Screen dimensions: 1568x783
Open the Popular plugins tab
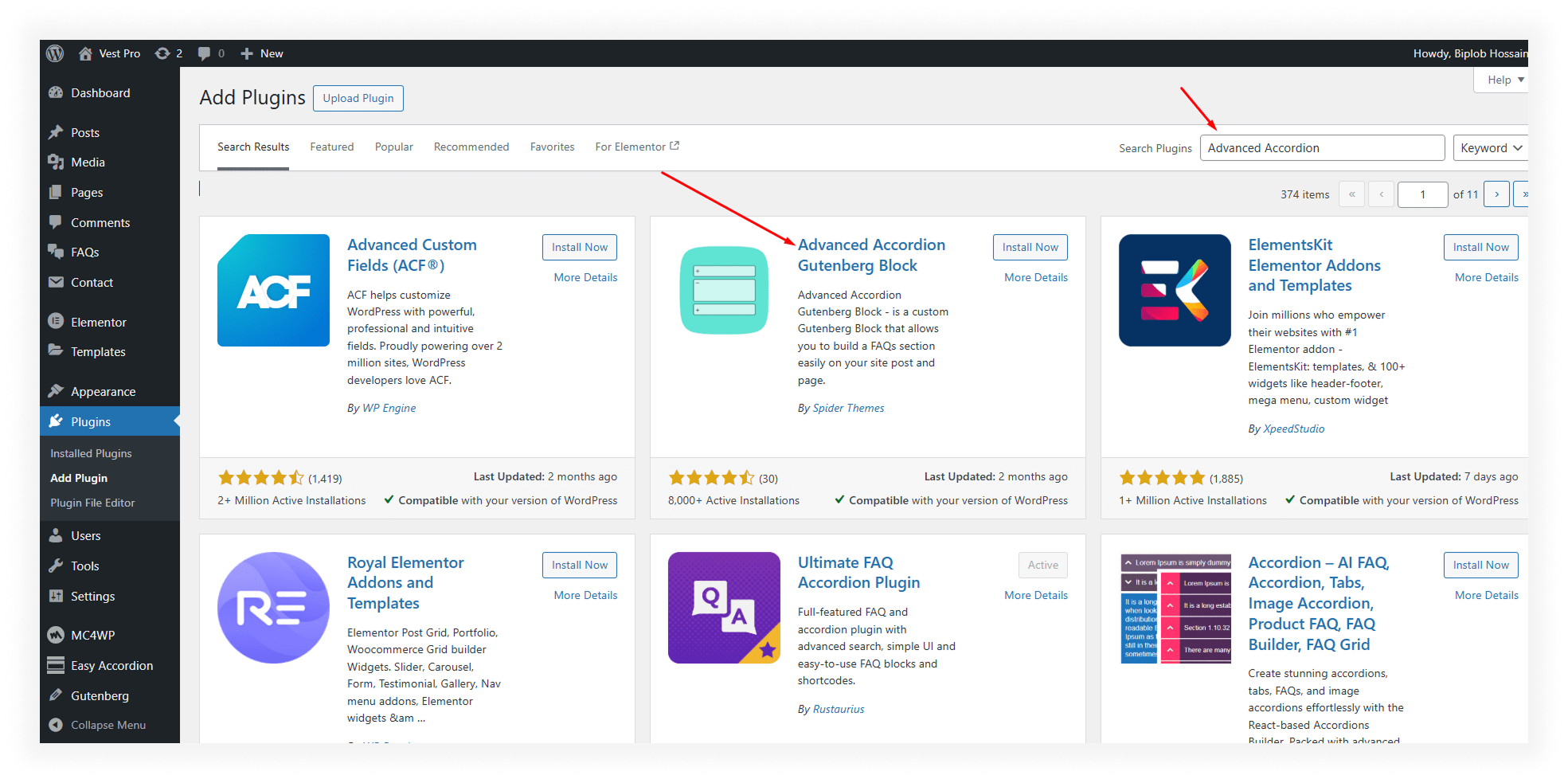[394, 147]
